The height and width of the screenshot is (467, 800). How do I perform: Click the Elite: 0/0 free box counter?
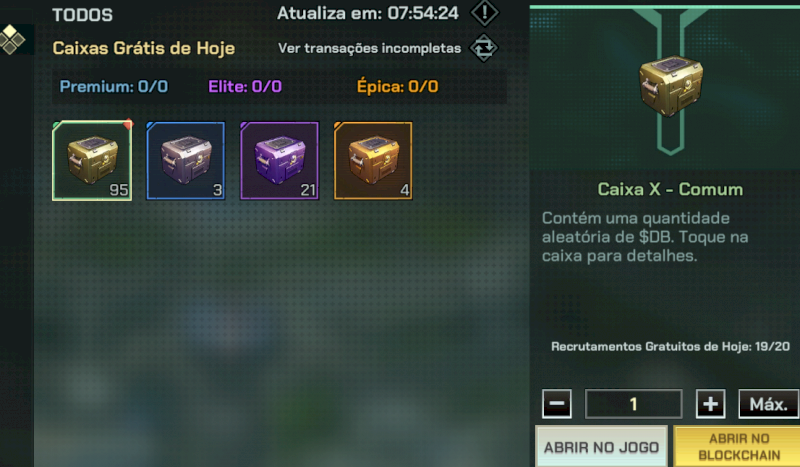[245, 86]
